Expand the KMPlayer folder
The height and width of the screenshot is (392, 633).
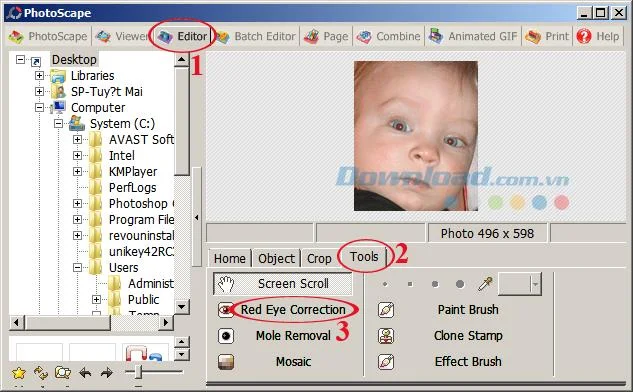[78, 172]
